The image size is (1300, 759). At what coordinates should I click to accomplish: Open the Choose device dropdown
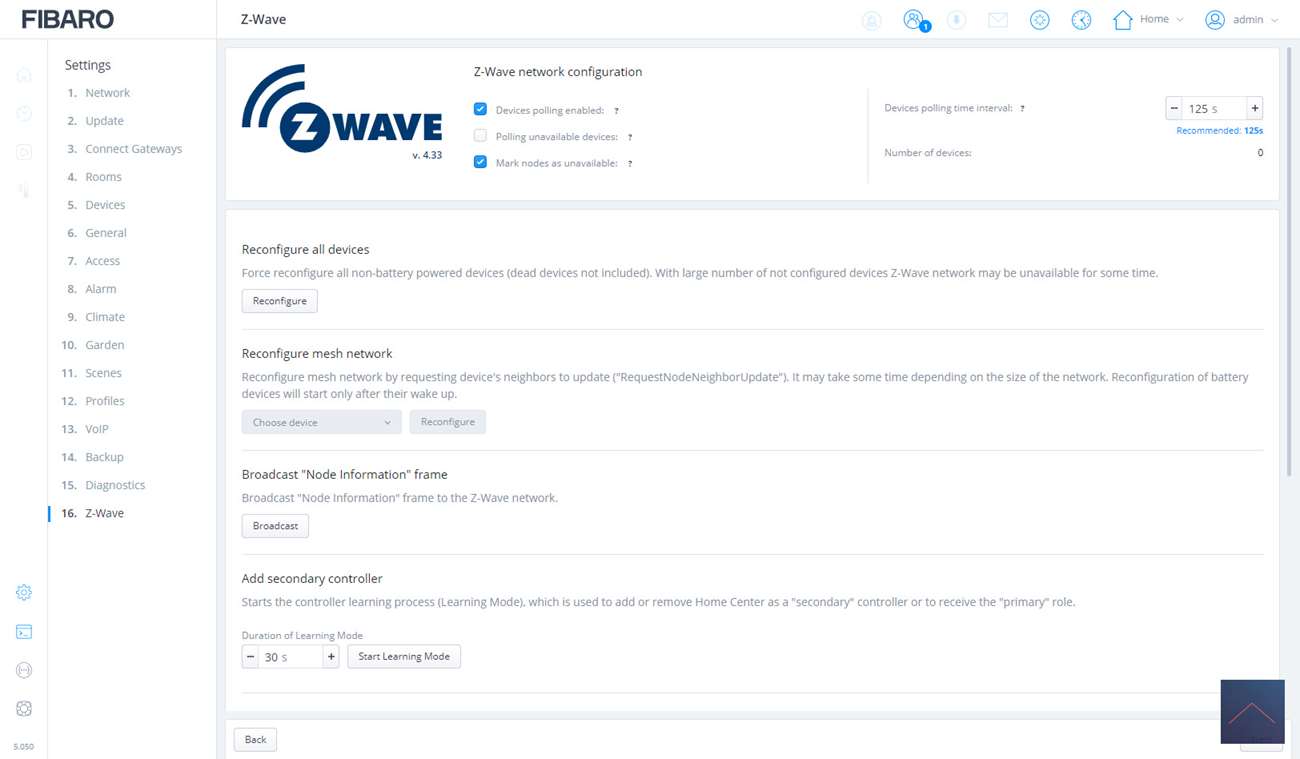coord(322,422)
